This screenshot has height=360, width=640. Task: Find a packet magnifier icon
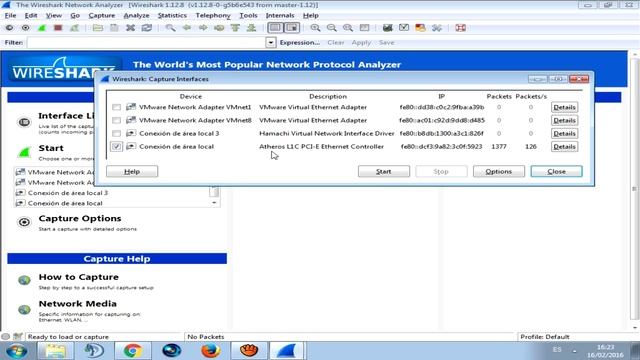171,28
